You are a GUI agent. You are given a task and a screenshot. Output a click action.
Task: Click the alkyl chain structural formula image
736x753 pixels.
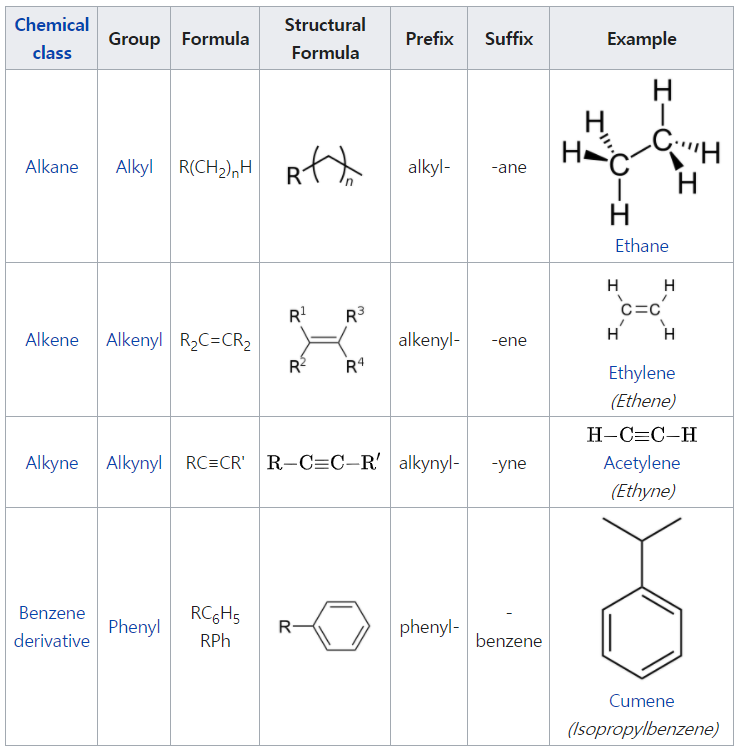pyautogui.click(x=325, y=167)
